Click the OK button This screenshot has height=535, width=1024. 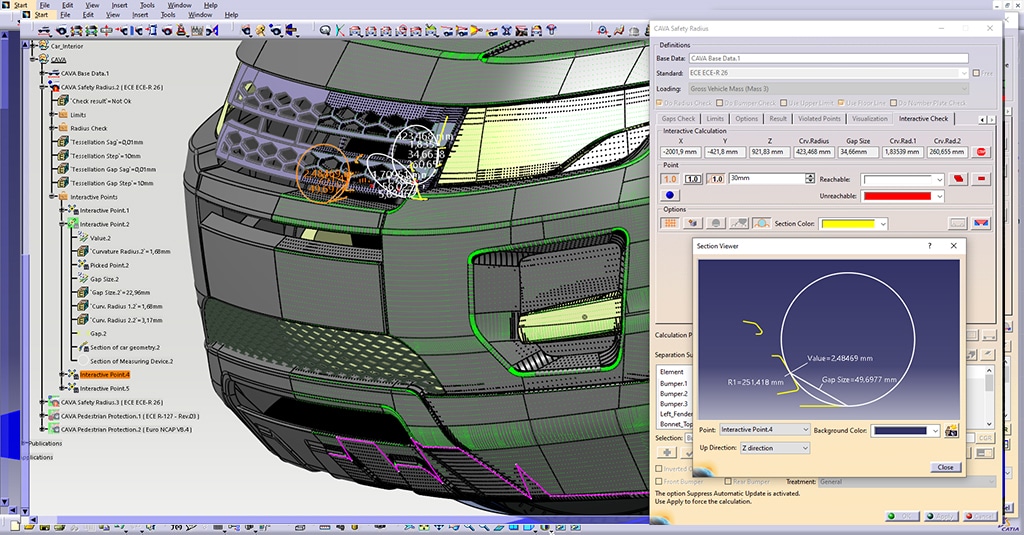(902, 516)
